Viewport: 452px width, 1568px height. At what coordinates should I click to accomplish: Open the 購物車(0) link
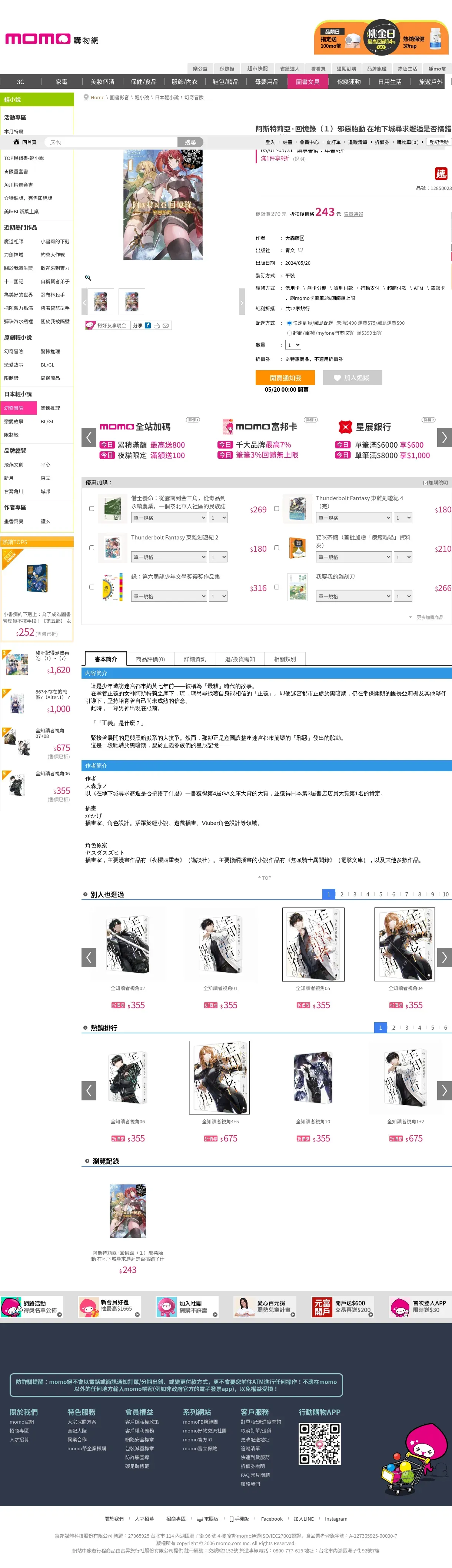408,143
